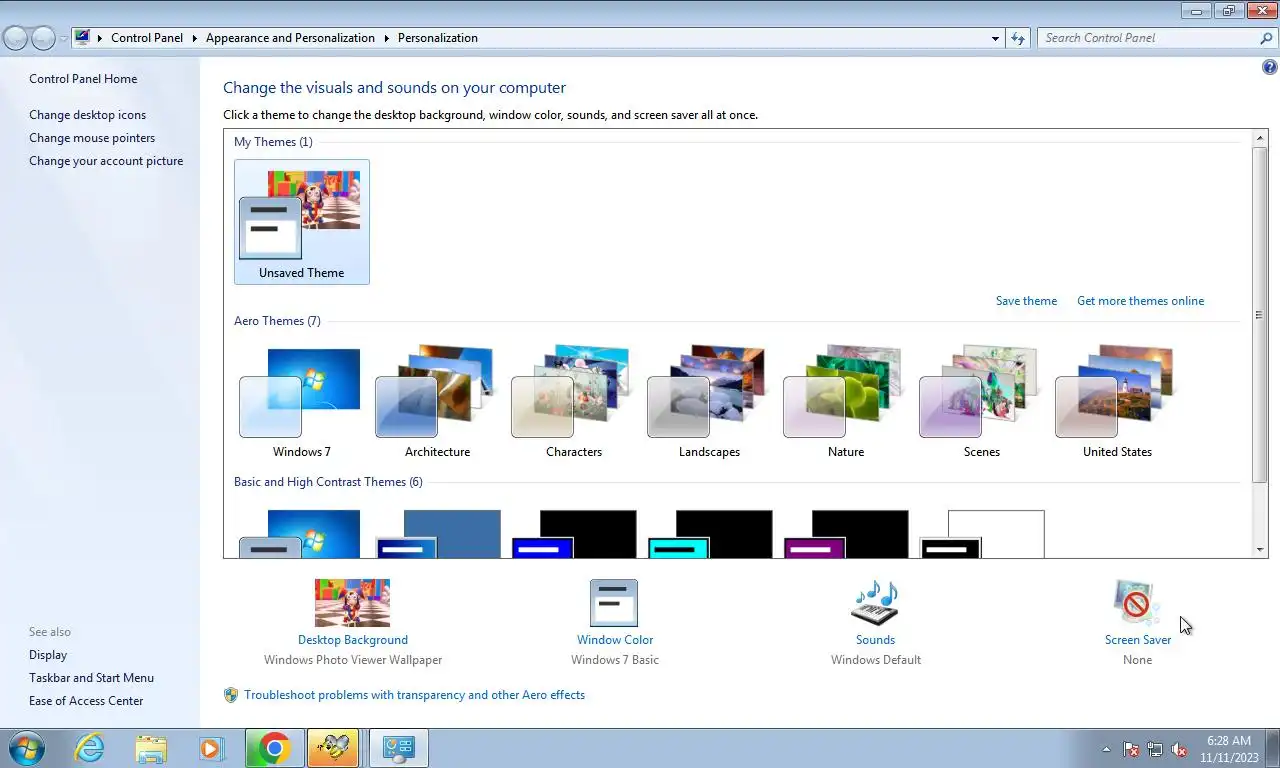This screenshot has height=768, width=1280.
Task: Click the Action Center flag tray icon
Action: (1131, 749)
